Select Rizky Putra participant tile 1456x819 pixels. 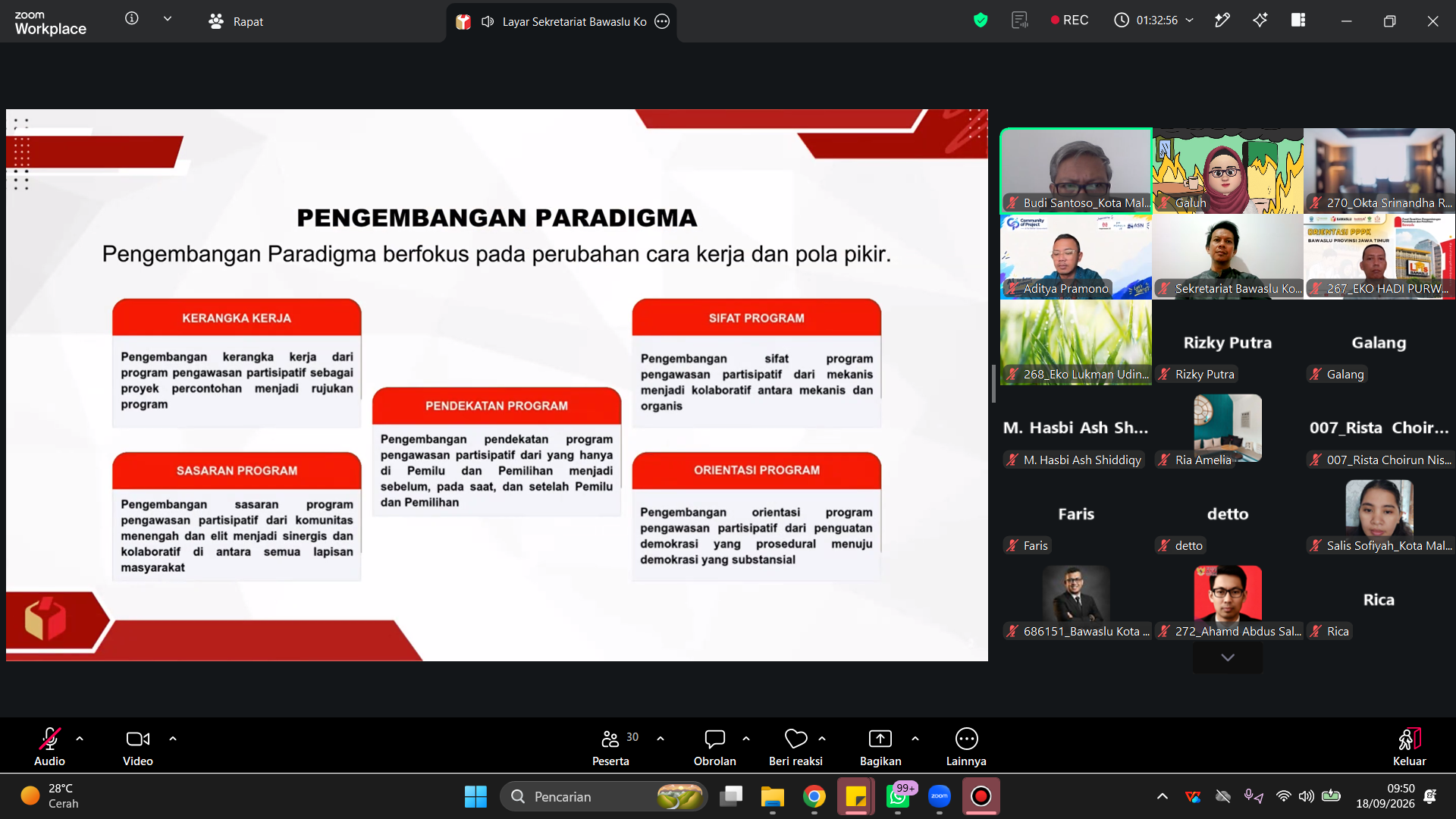pos(1228,342)
